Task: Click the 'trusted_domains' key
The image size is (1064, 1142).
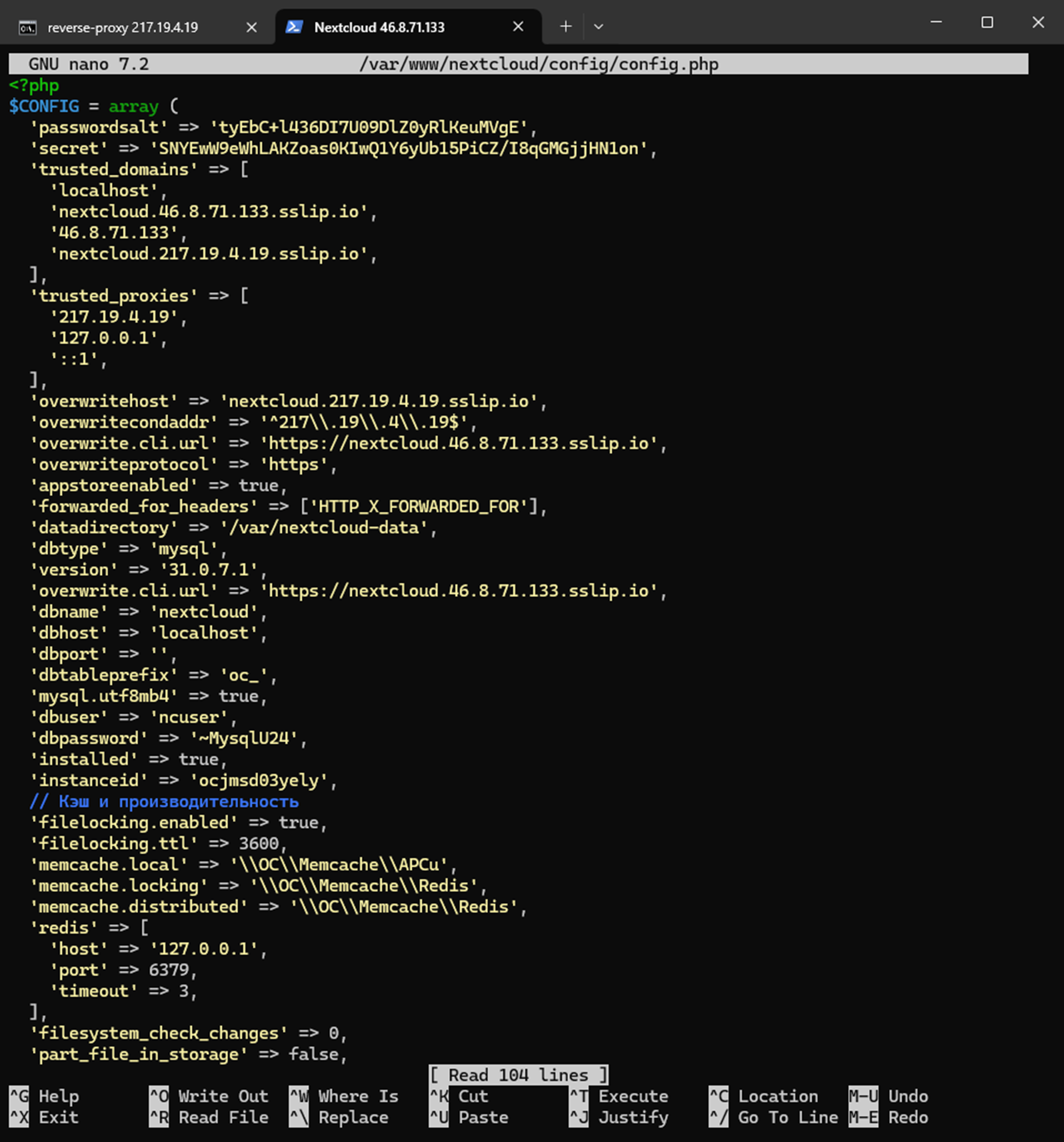Action: [114, 169]
